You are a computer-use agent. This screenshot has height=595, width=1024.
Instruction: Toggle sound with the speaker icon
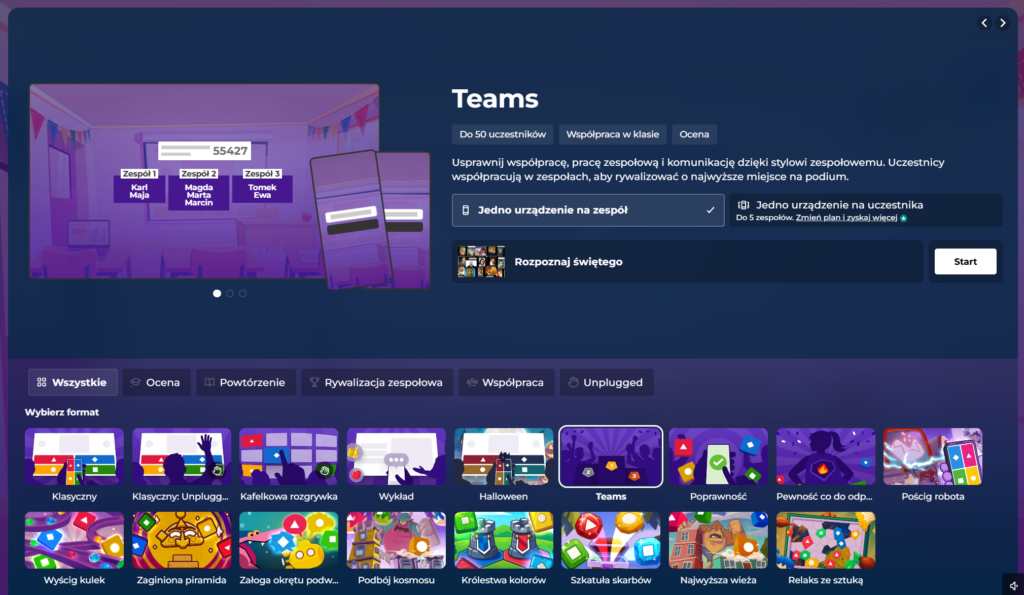(x=1014, y=586)
